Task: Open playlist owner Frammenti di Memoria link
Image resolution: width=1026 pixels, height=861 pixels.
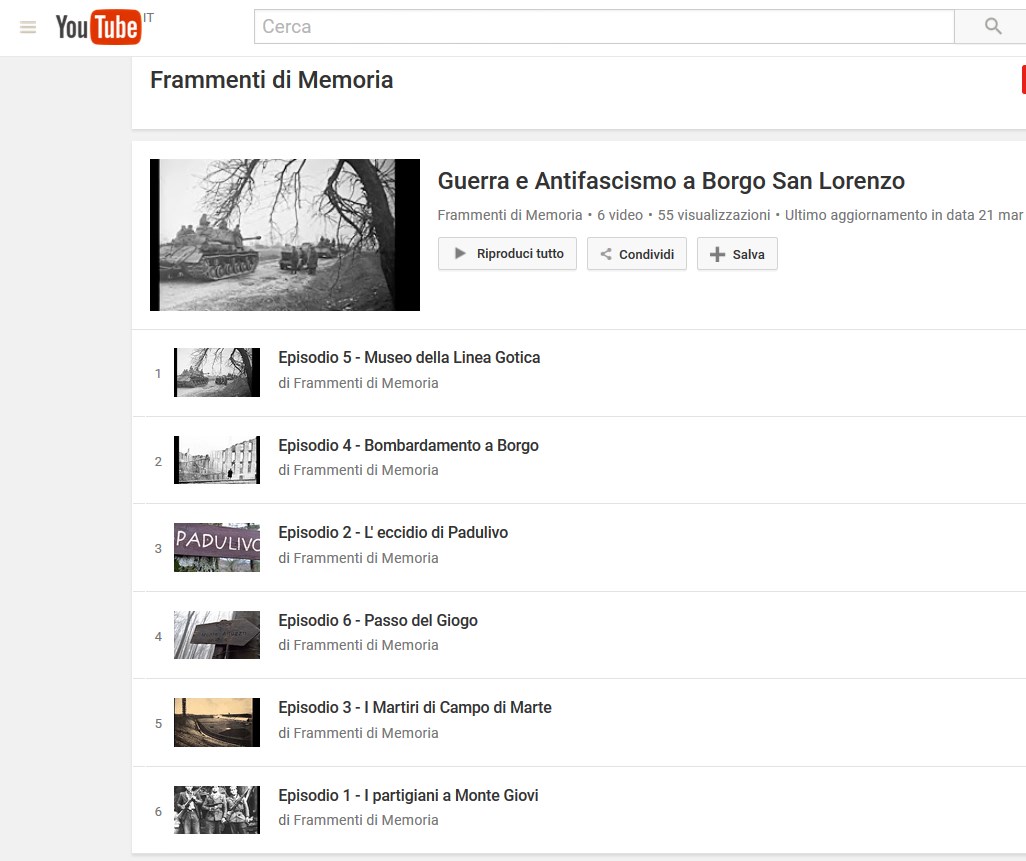Action: coord(510,215)
